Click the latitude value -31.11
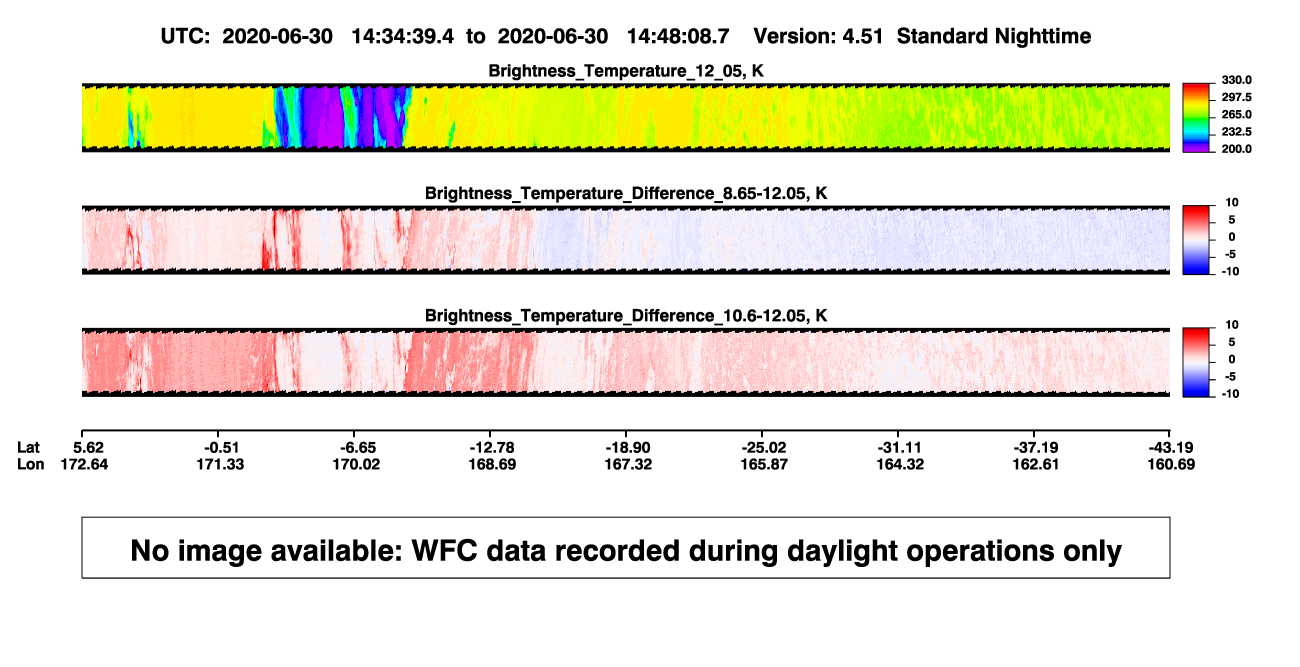The image size is (1300, 667). pyautogui.click(x=898, y=447)
